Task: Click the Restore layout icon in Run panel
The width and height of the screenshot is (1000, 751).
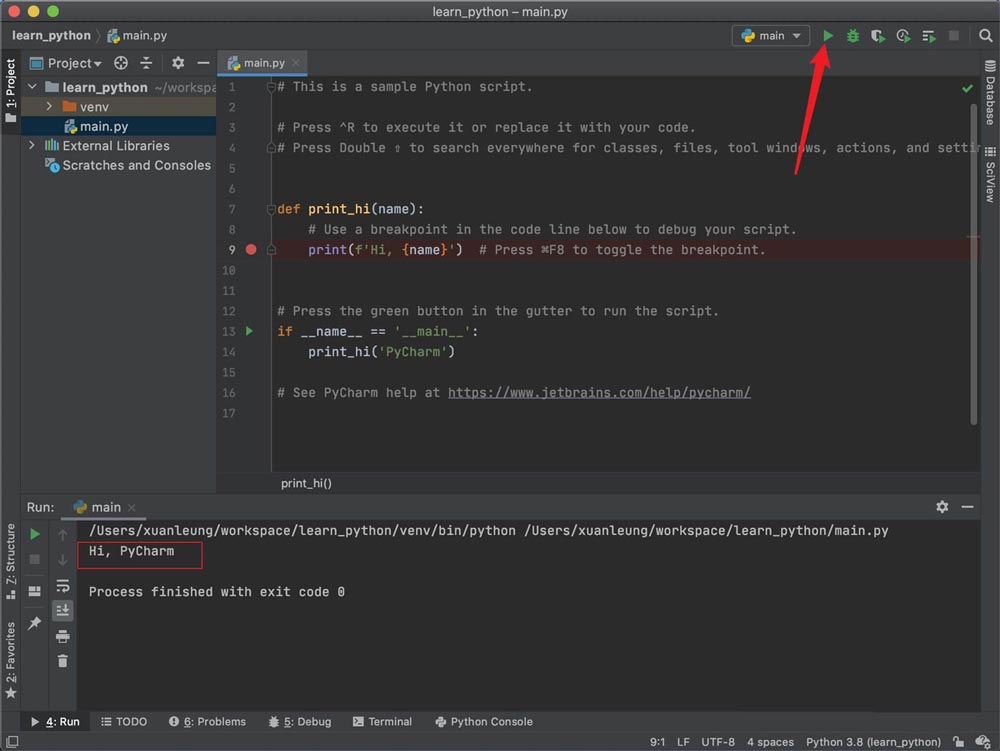Action: tap(34, 592)
